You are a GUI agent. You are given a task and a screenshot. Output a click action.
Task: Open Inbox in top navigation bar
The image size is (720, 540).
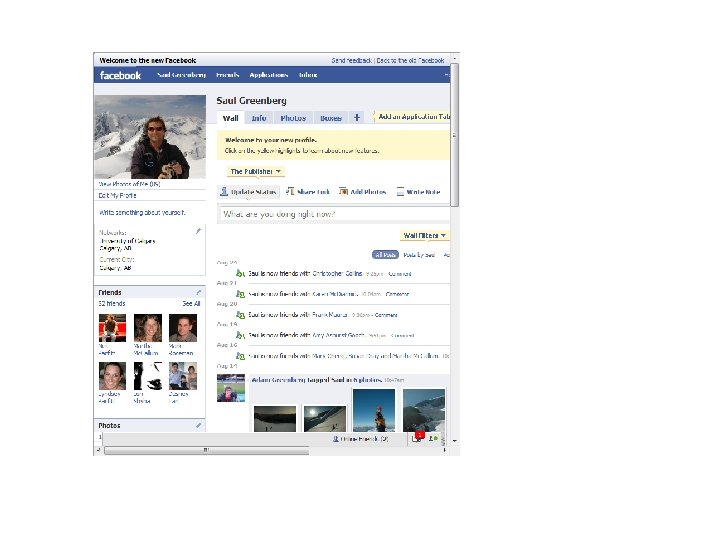pos(308,75)
